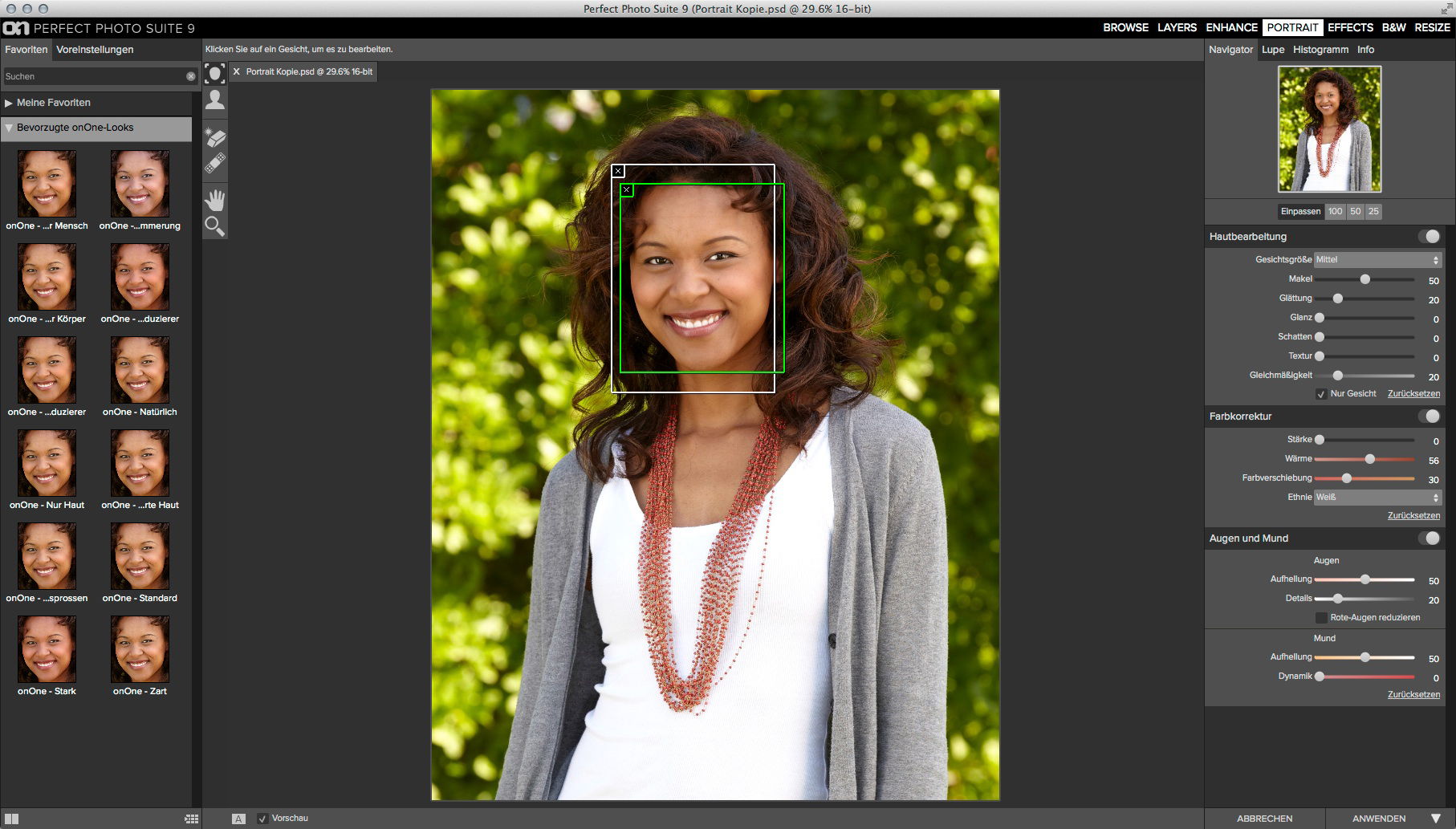This screenshot has height=829, width=1456.
Task: Open the Gesichtsgröße dropdown
Action: [x=1377, y=260]
